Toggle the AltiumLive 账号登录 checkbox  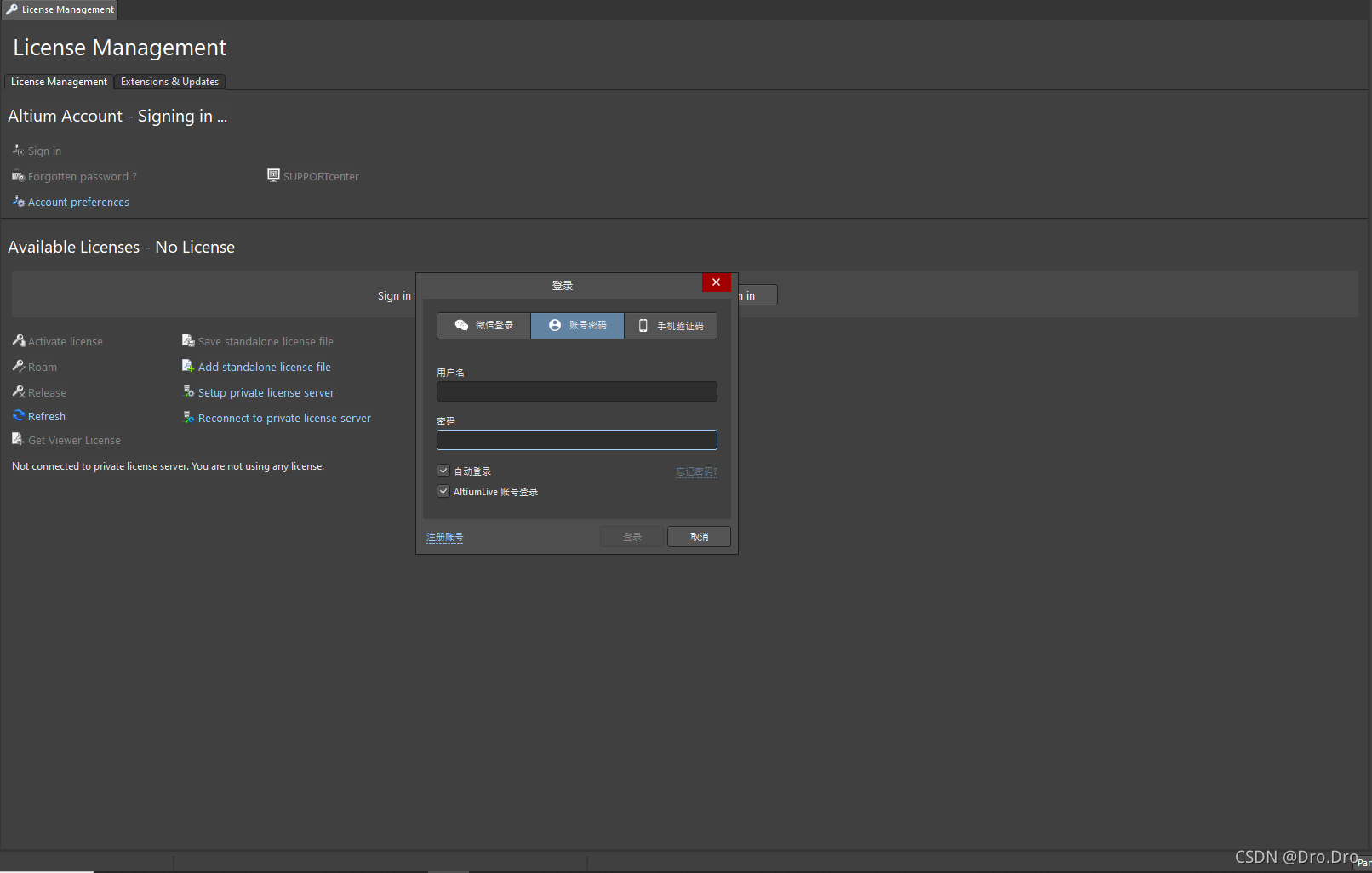(x=443, y=491)
